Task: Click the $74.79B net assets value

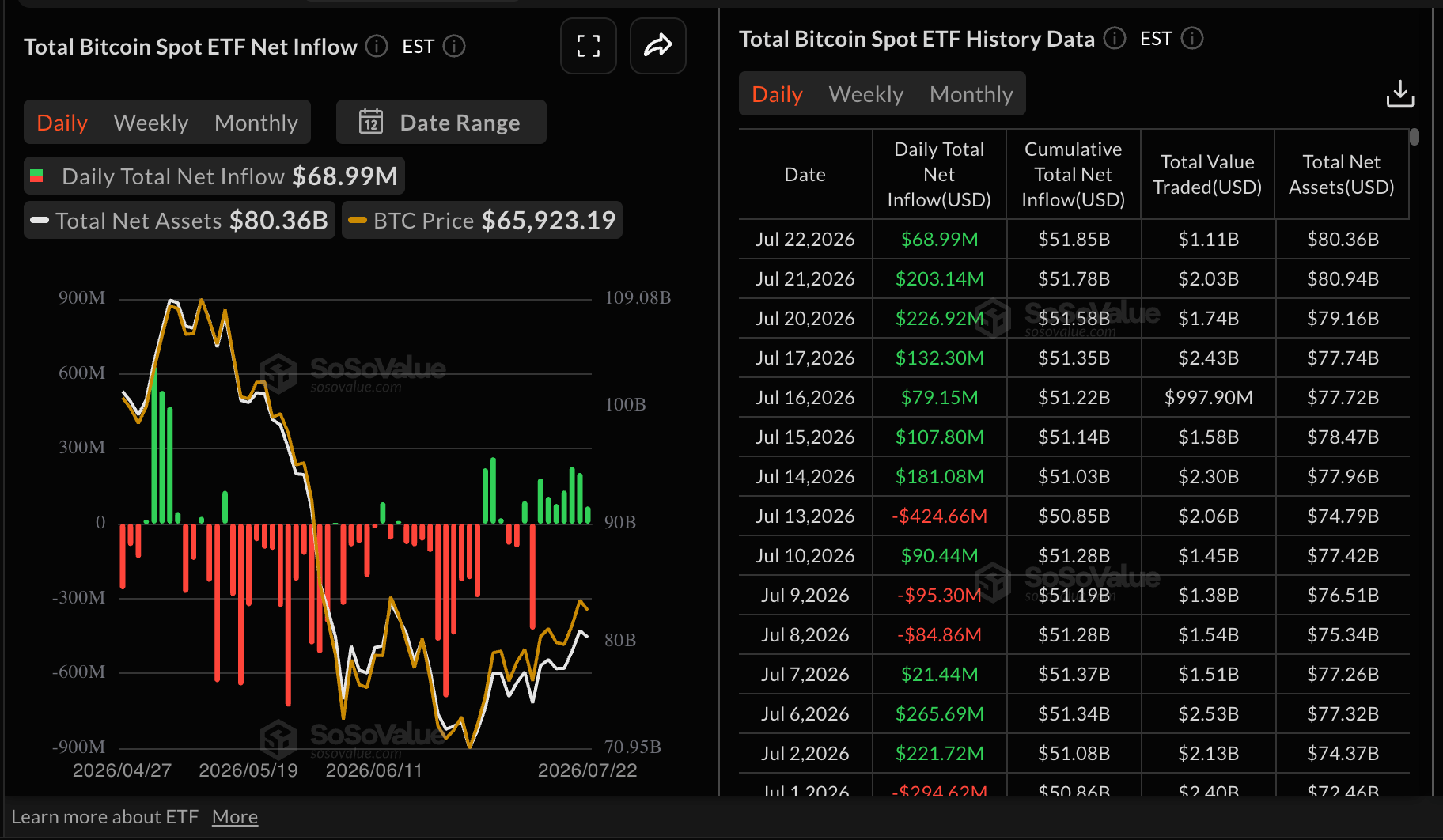Action: pos(1343,516)
